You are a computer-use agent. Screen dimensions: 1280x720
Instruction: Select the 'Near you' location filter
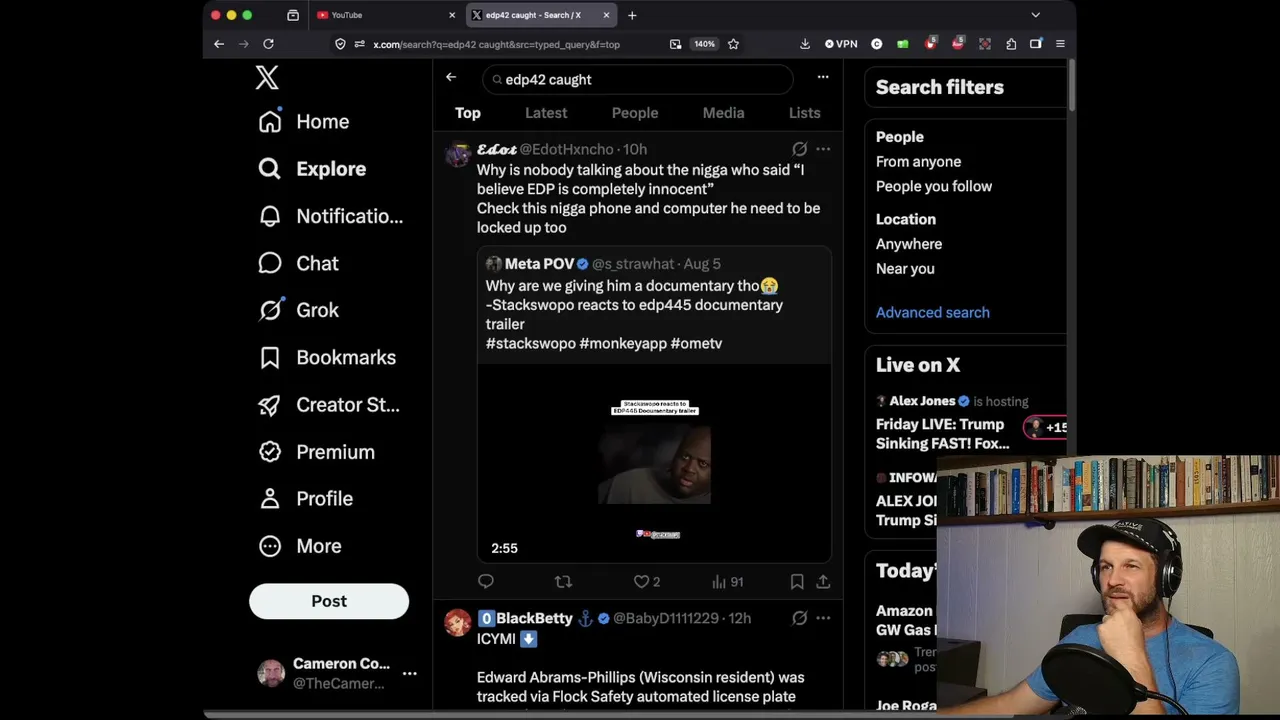905,268
